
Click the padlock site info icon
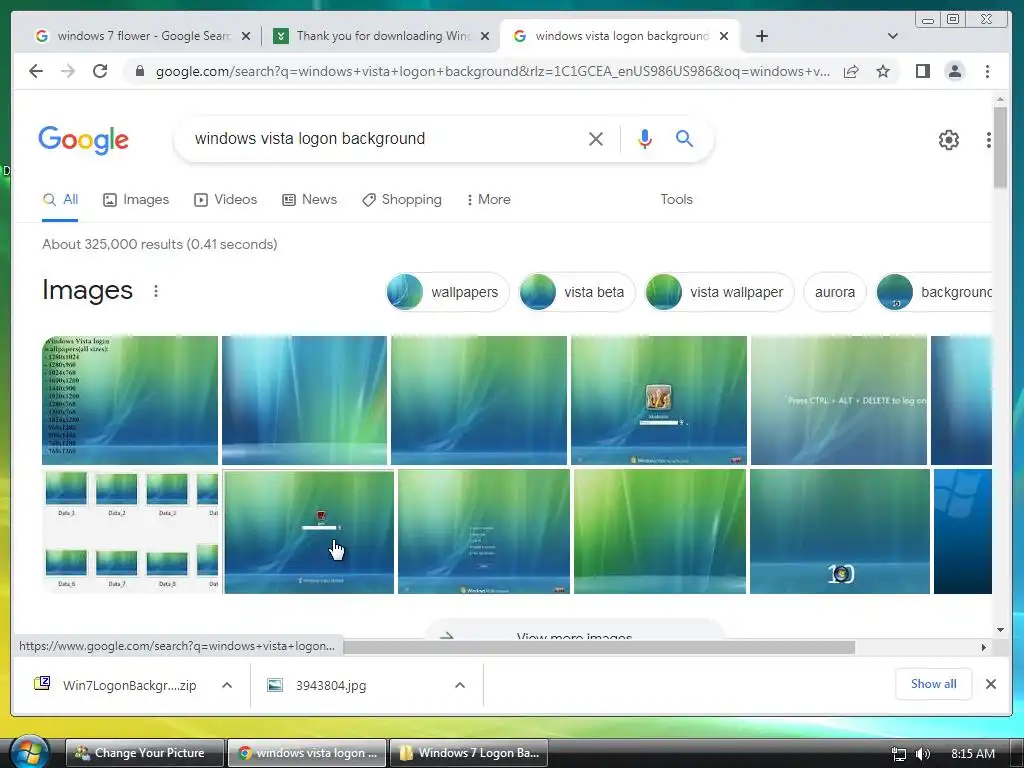coord(139,71)
